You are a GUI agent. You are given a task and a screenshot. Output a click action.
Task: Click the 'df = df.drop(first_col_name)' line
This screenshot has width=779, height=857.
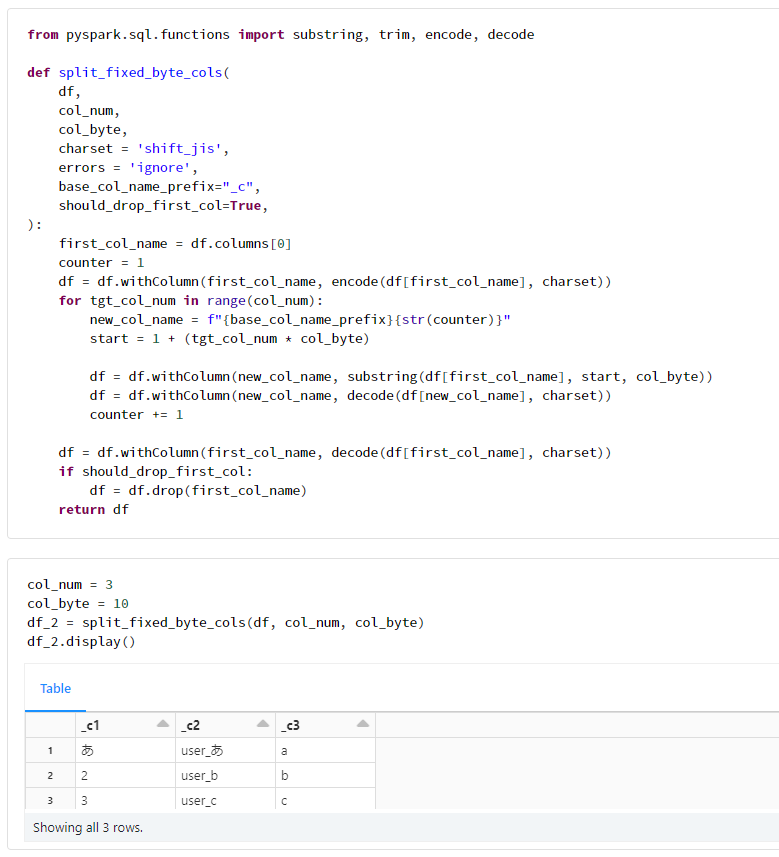point(198,491)
